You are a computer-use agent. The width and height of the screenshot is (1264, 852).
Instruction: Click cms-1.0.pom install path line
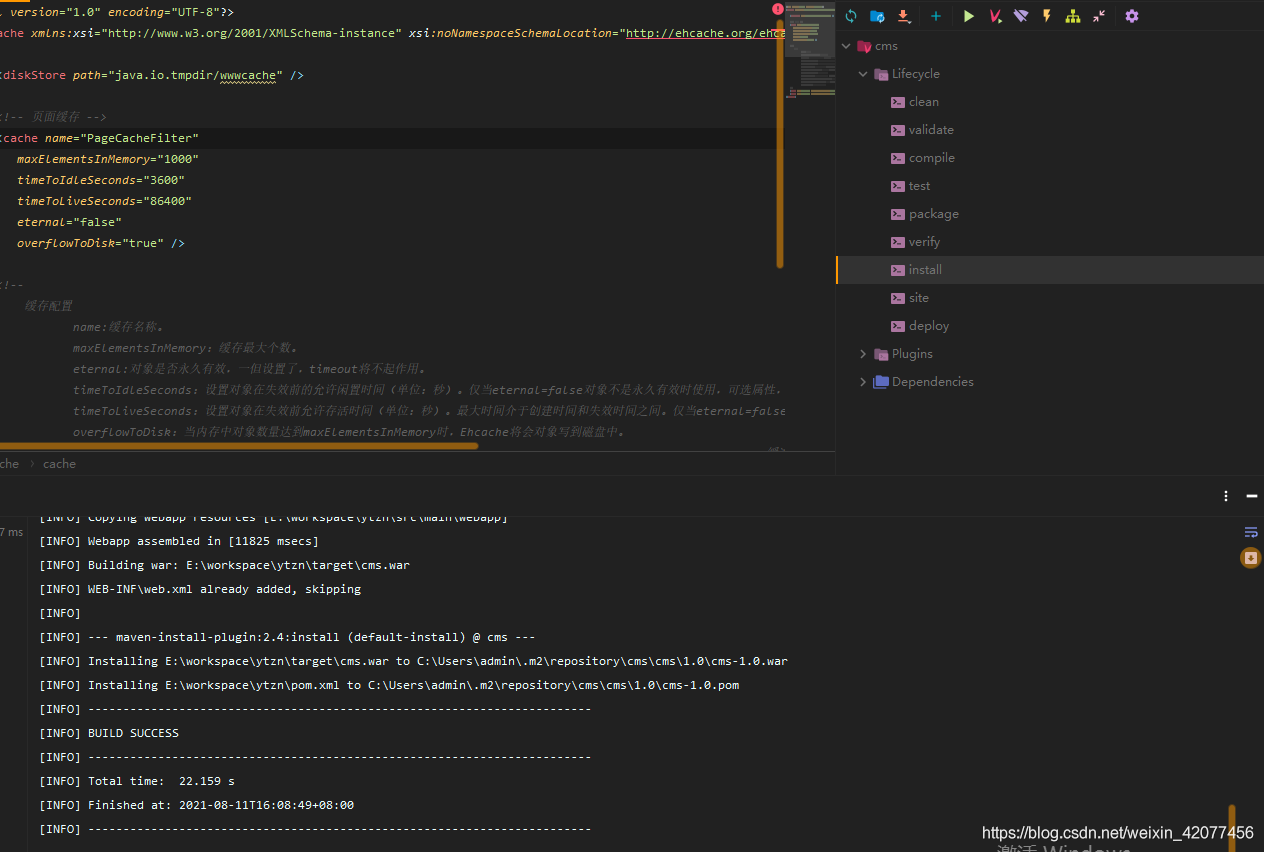(x=389, y=685)
